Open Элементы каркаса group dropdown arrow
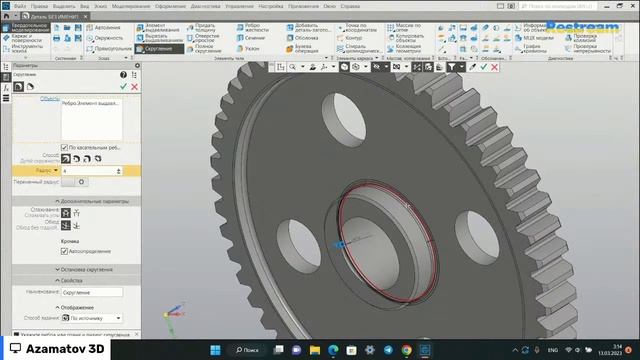 pos(377,58)
